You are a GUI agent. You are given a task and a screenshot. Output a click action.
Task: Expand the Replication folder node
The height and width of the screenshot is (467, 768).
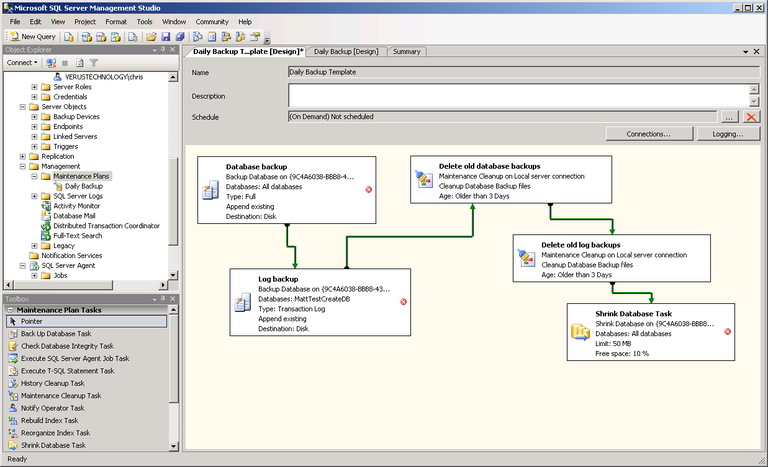[x=22, y=157]
